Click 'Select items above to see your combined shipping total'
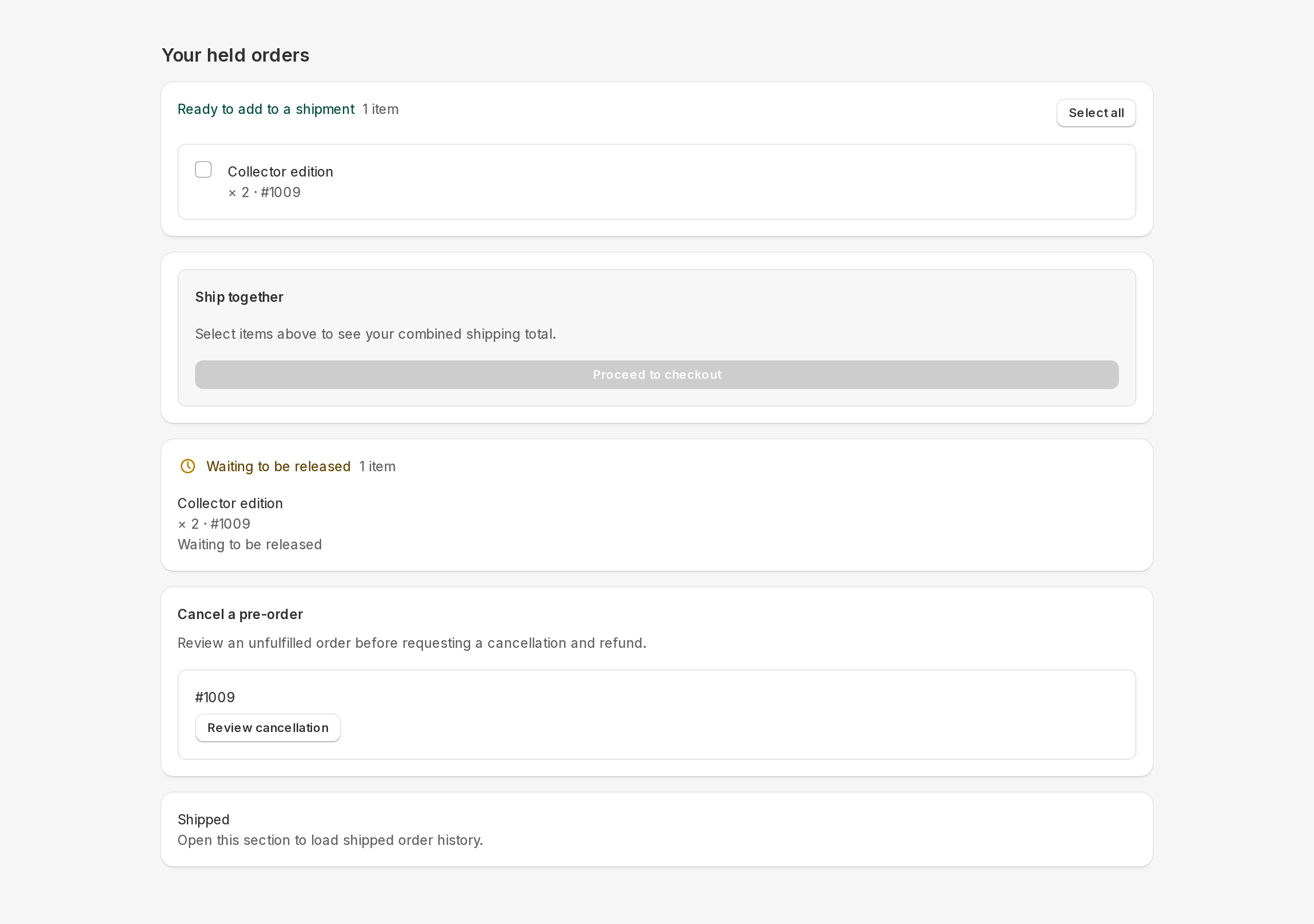Image resolution: width=1314 pixels, height=924 pixels. [x=375, y=334]
